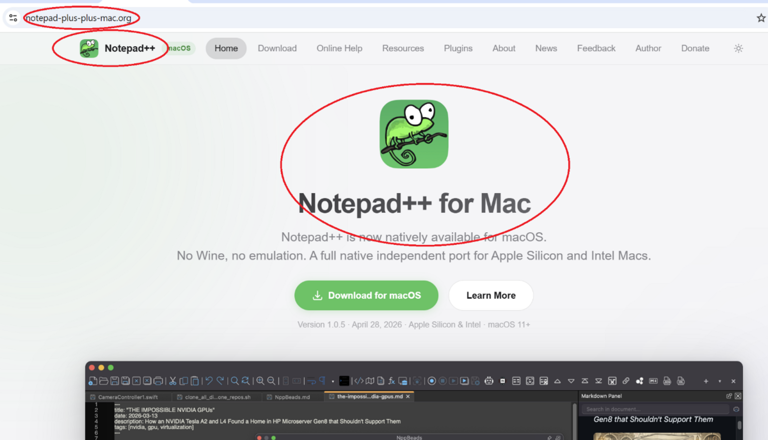Image resolution: width=768 pixels, height=440 pixels.
Task: Toggle the light/dark theme sun icon
Action: point(738,49)
